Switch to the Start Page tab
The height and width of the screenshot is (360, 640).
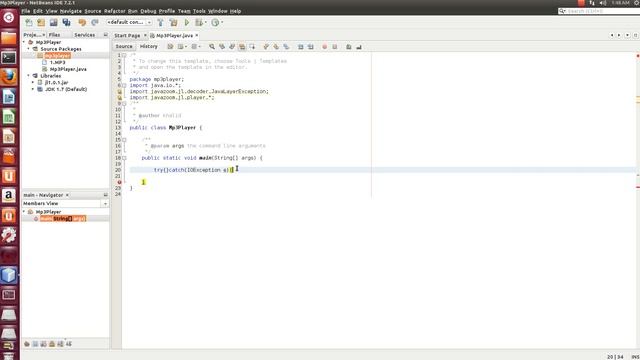pos(127,36)
